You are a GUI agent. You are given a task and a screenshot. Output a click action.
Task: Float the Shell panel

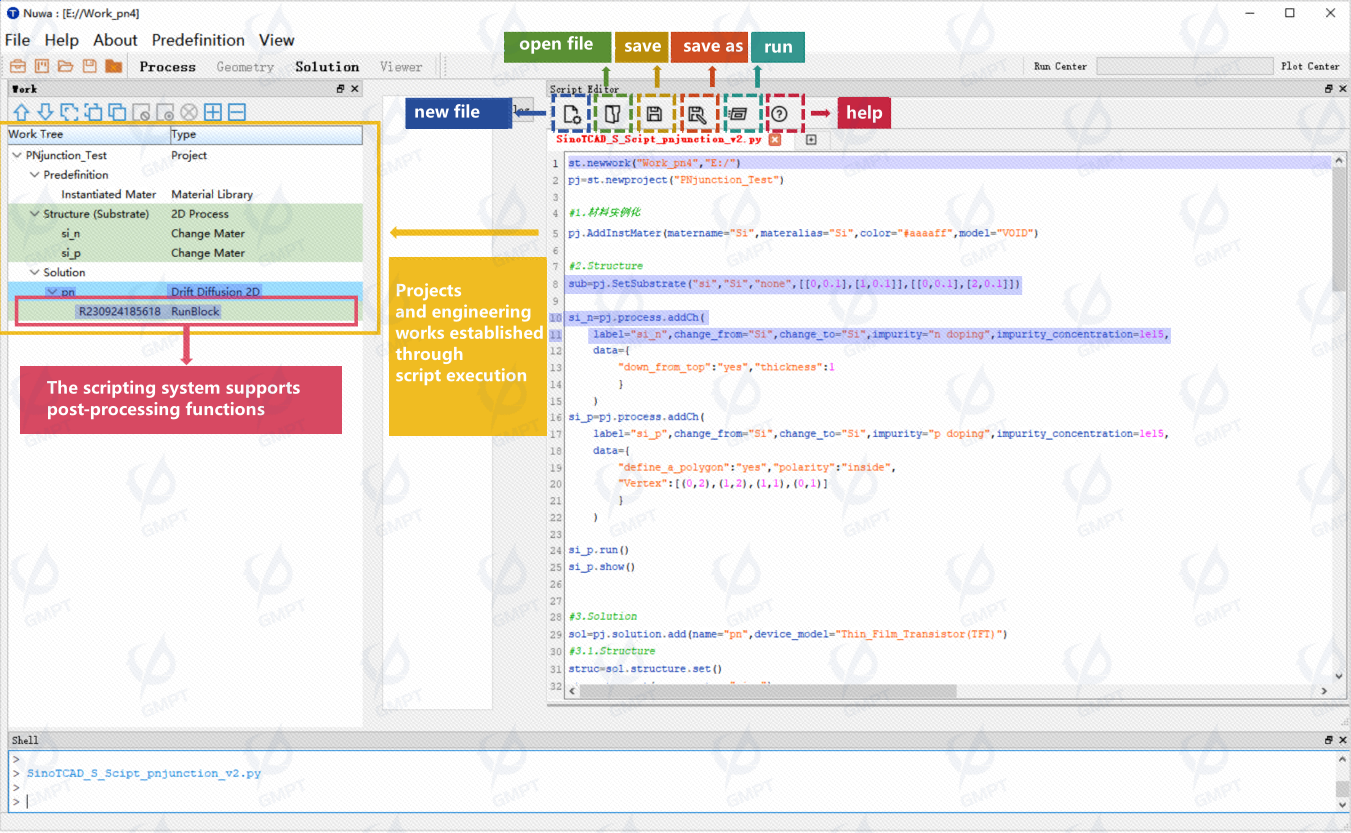click(x=1328, y=740)
